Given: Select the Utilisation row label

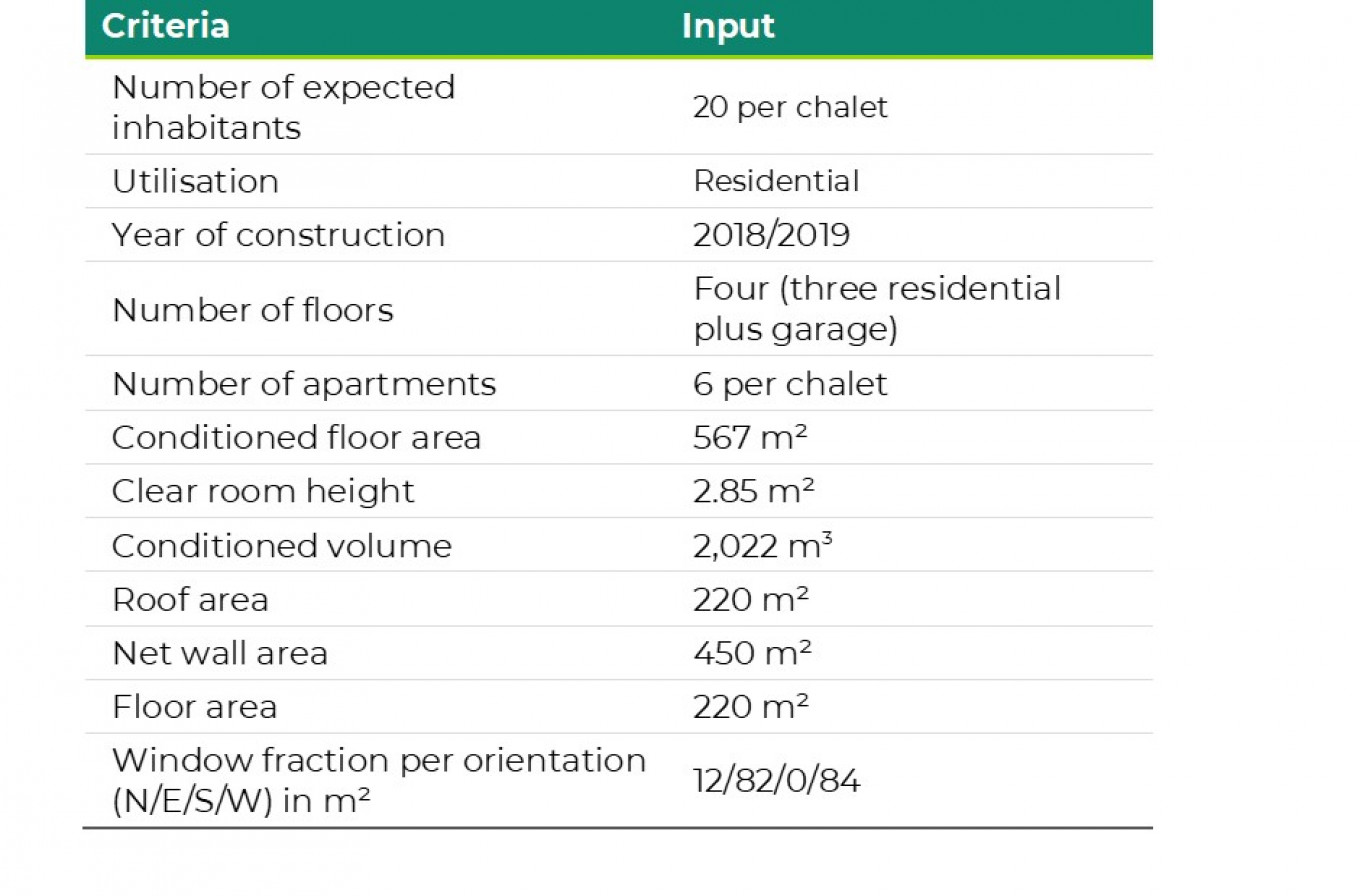Looking at the screenshot, I should click(195, 181).
